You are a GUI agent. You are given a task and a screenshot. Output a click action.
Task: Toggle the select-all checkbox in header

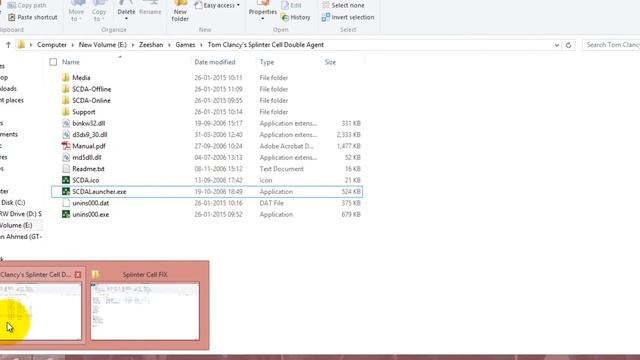(53, 62)
